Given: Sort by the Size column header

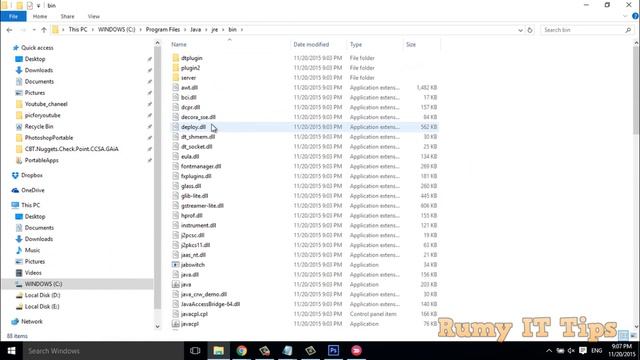Looking at the screenshot, I should [411, 44].
